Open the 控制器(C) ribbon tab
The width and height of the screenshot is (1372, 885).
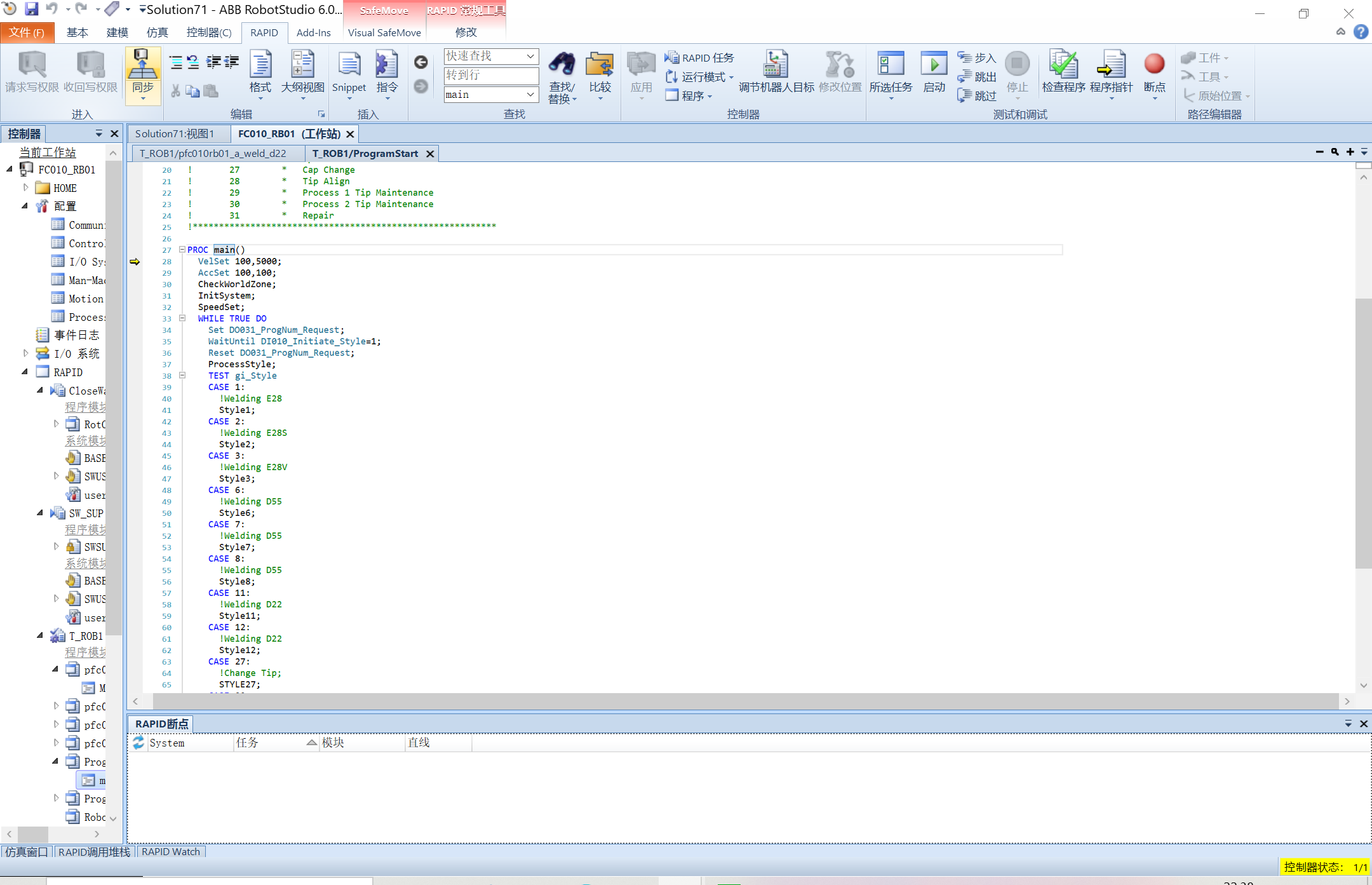click(x=208, y=32)
